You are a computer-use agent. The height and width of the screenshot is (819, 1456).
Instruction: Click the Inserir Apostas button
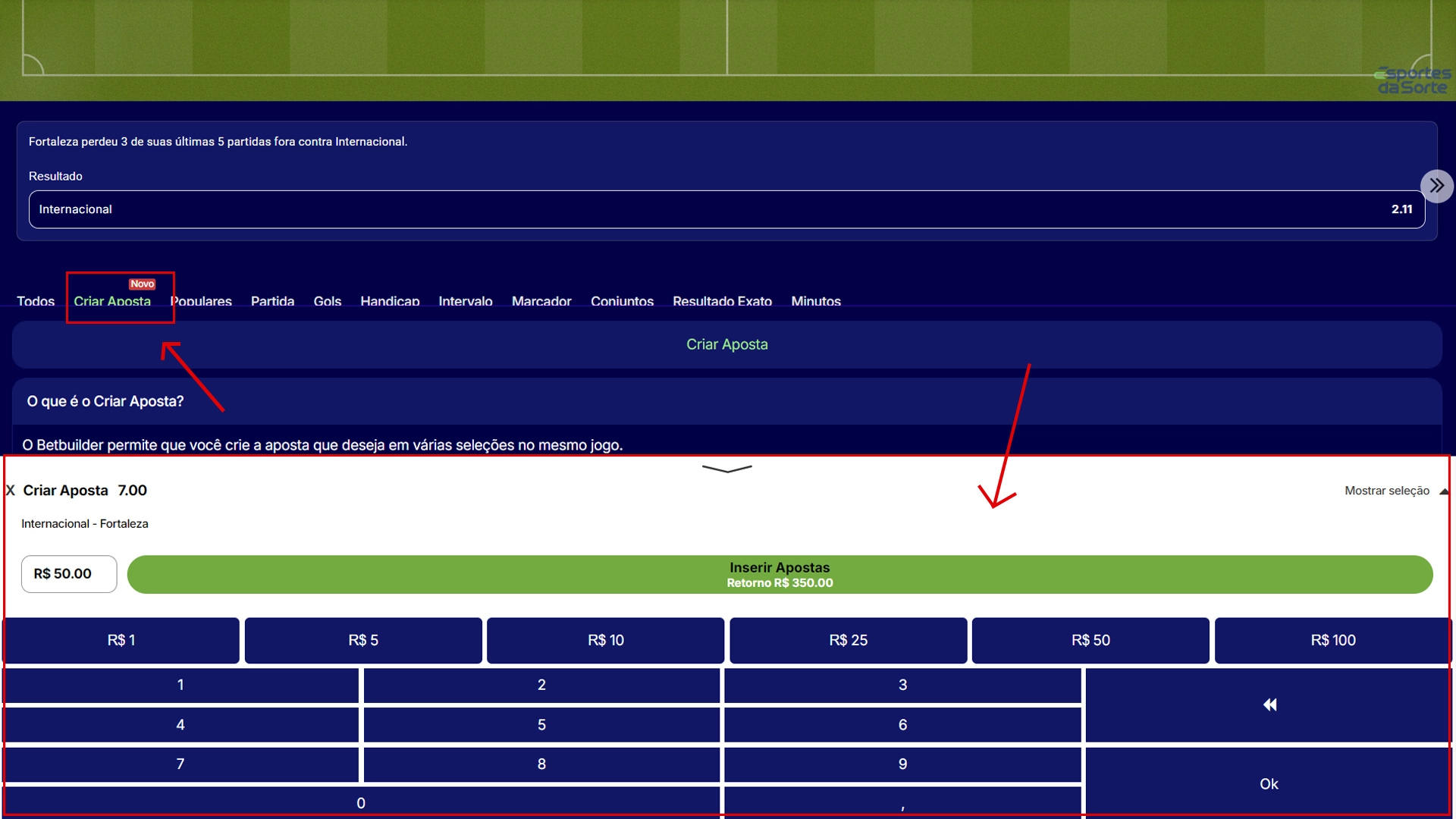coord(780,574)
